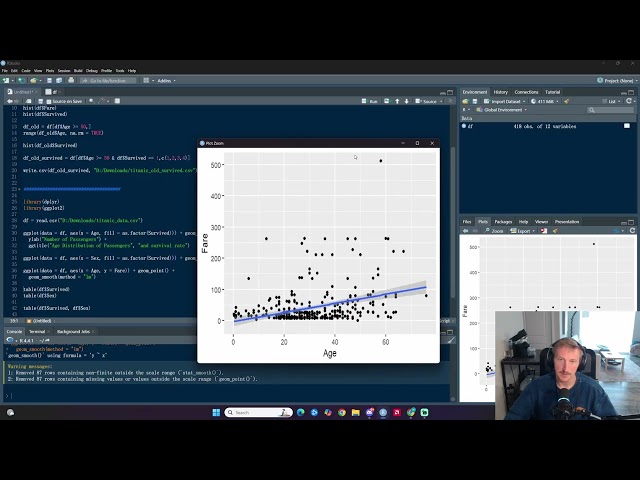Load workspace icon in Environment pane
This screenshot has height=480, width=640.
(x=465, y=101)
